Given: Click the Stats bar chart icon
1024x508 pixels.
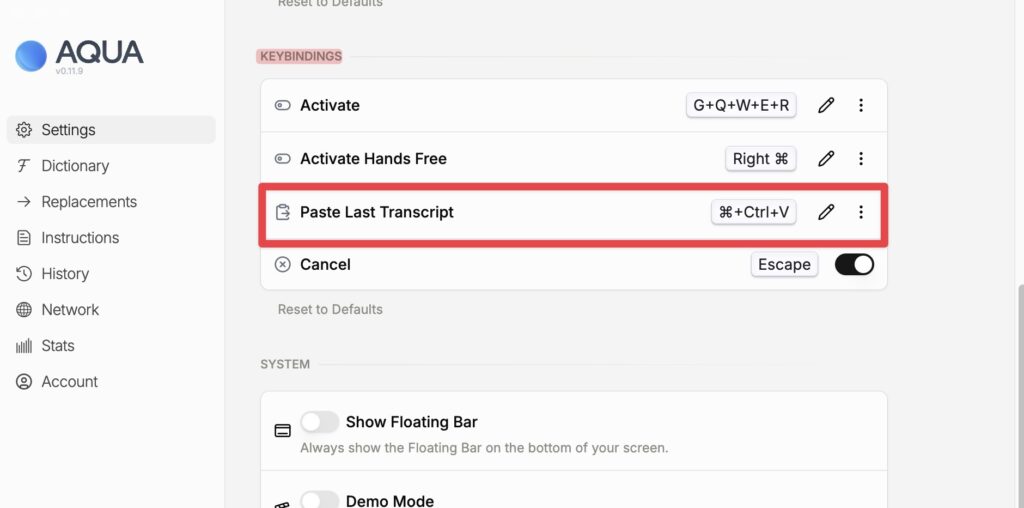Looking at the screenshot, I should click(x=24, y=346).
